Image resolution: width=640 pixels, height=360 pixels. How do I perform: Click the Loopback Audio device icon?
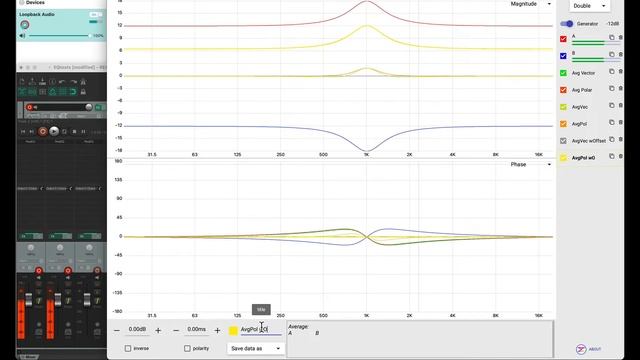click(25, 24)
